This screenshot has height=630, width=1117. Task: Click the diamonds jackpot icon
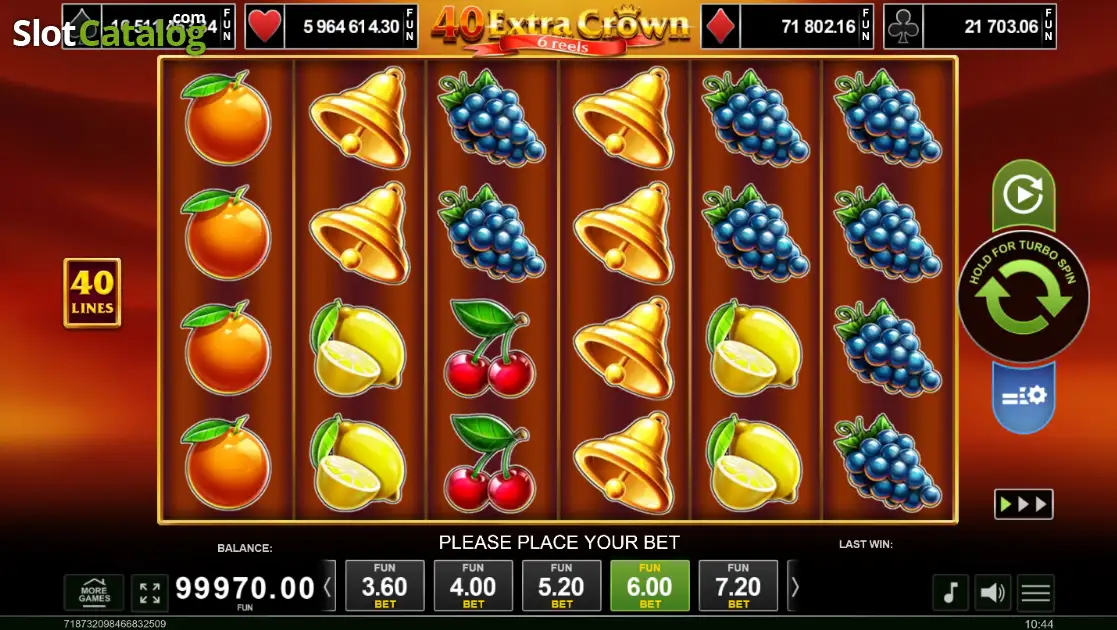coord(721,28)
